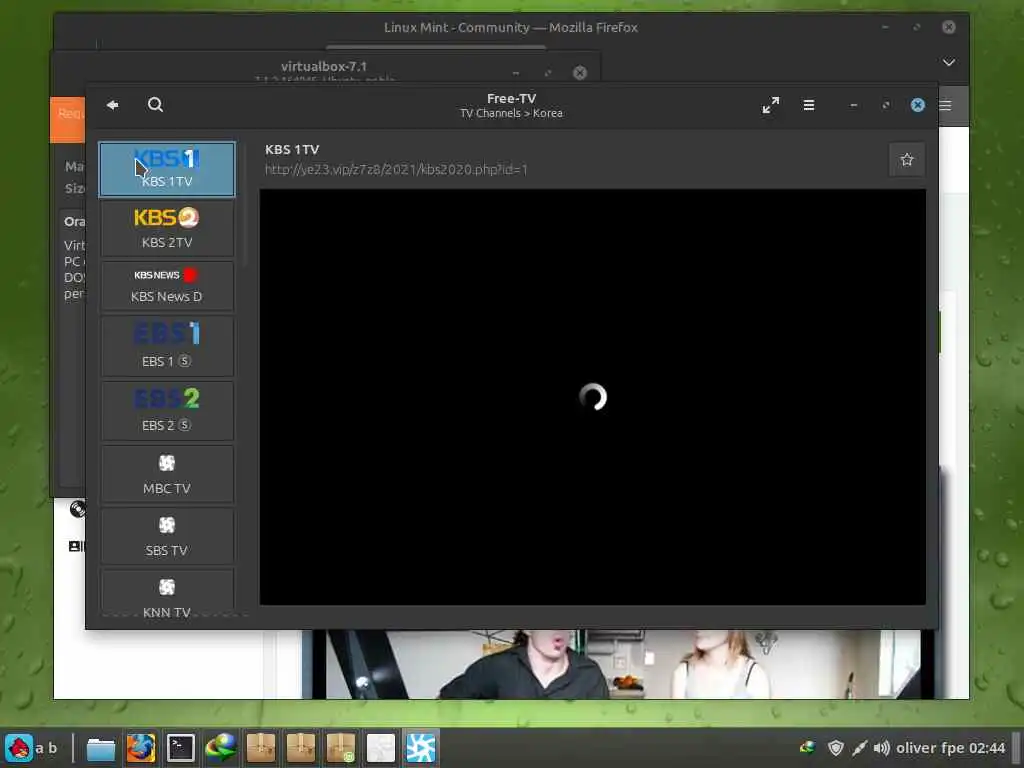Click the globe tray icon
This screenshot has width=1024, height=768.
808,747
